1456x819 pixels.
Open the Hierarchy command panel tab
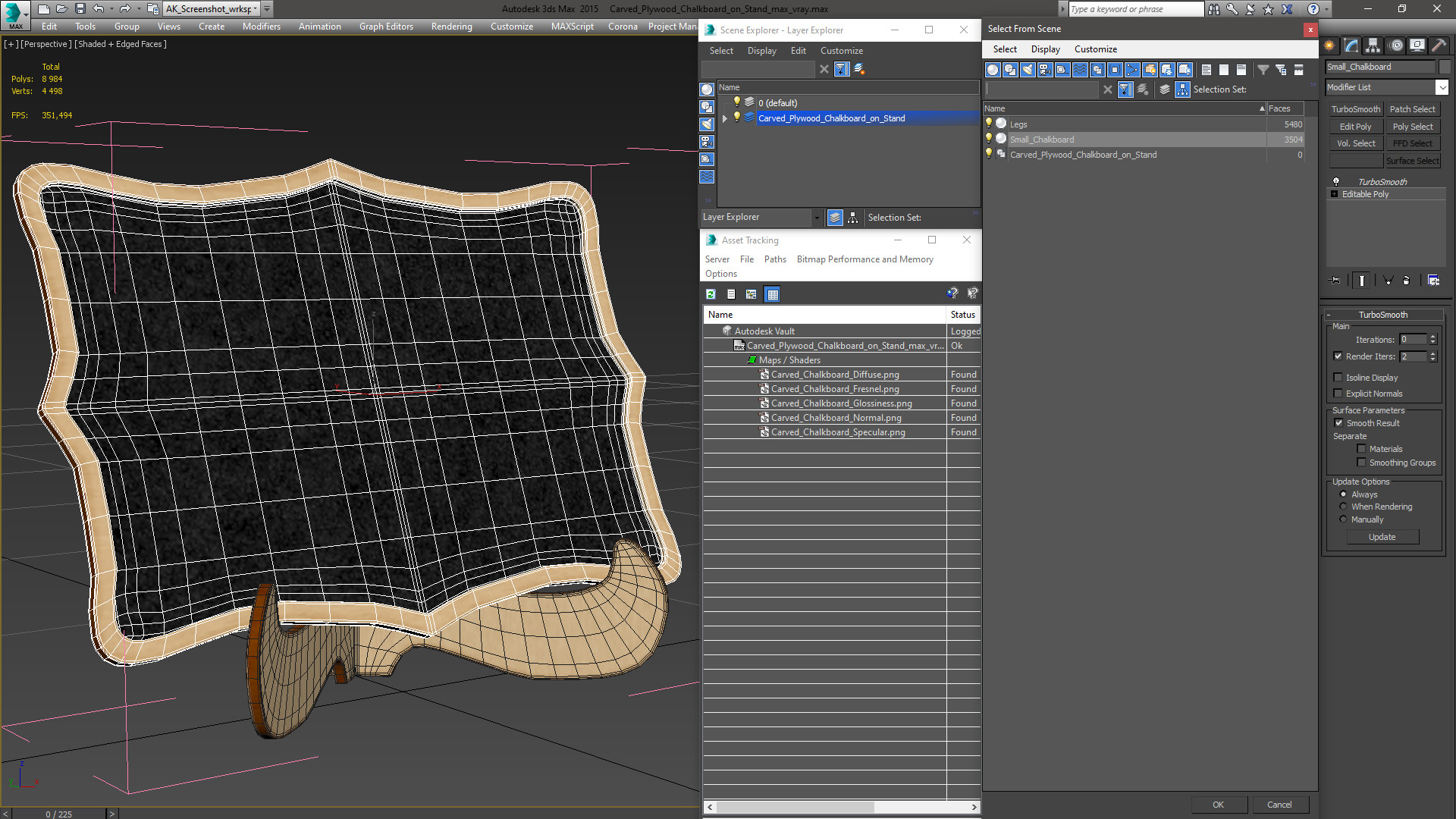pyautogui.click(x=1373, y=45)
